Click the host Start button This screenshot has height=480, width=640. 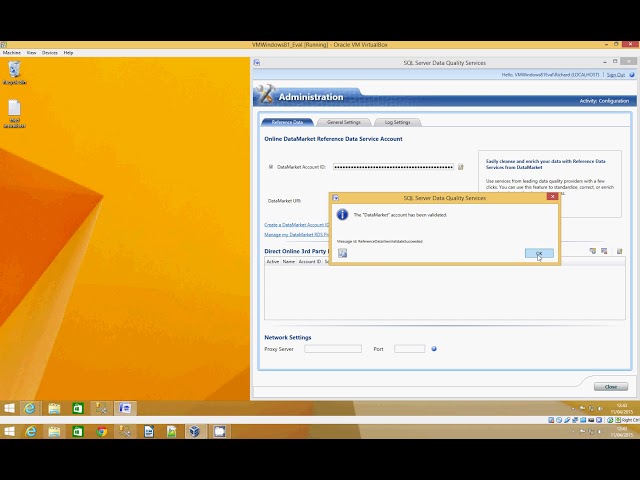tap(9, 431)
